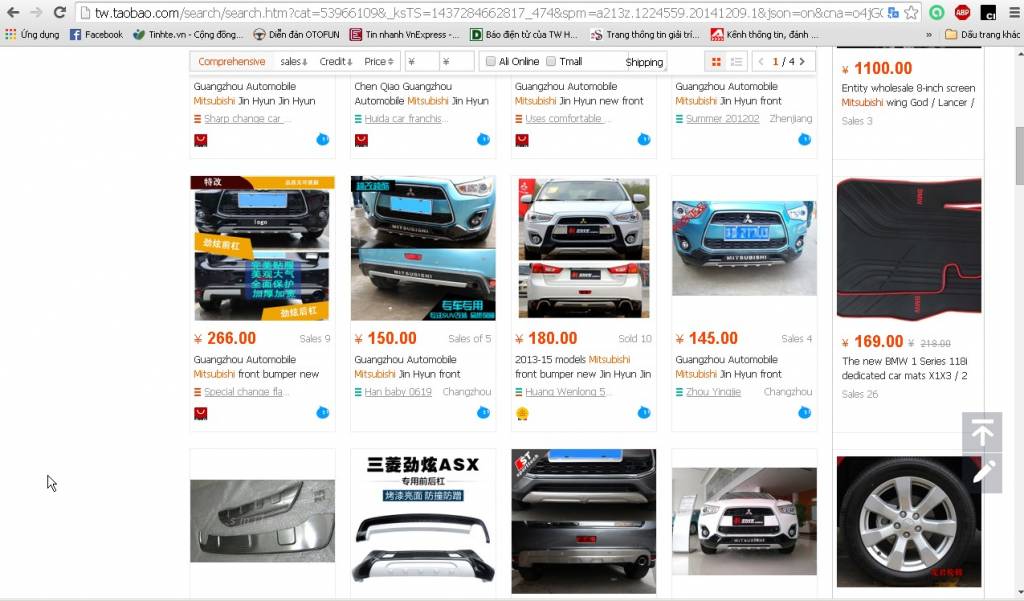This screenshot has width=1024, height=601.
Task: Open the Chrome hamburger menu
Action: [x=1014, y=12]
